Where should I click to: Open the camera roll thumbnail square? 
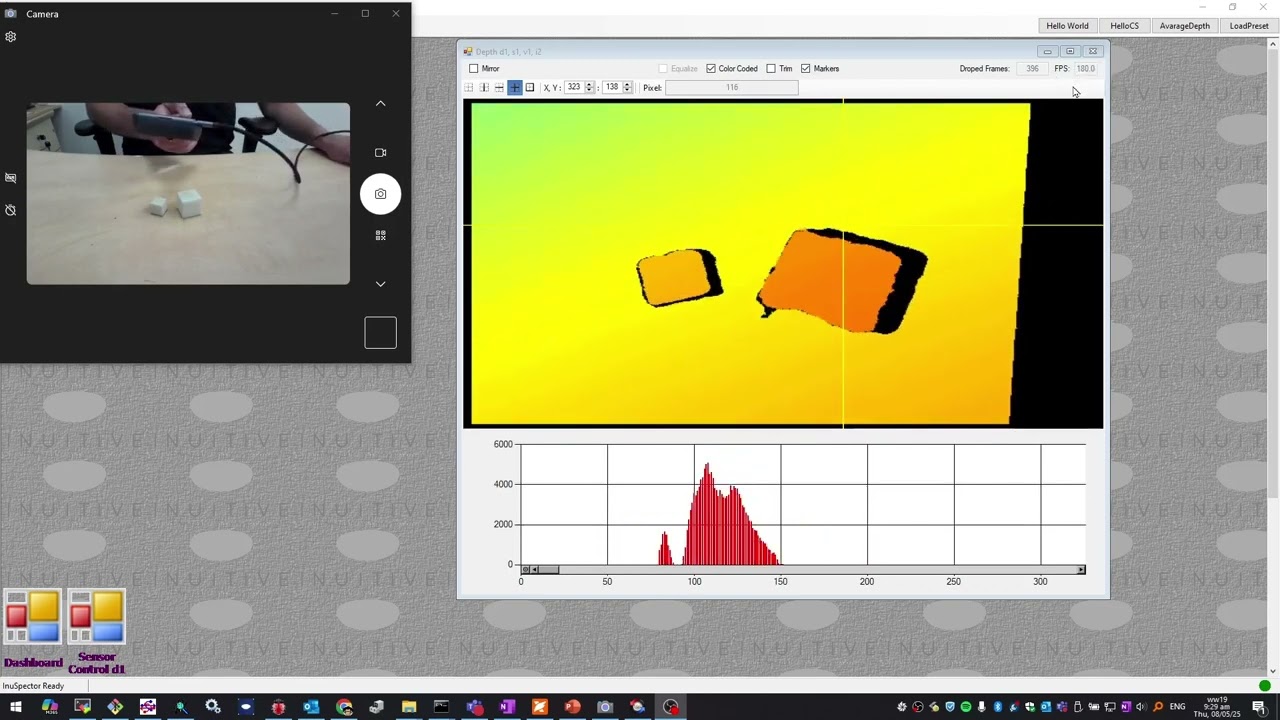[x=380, y=333]
